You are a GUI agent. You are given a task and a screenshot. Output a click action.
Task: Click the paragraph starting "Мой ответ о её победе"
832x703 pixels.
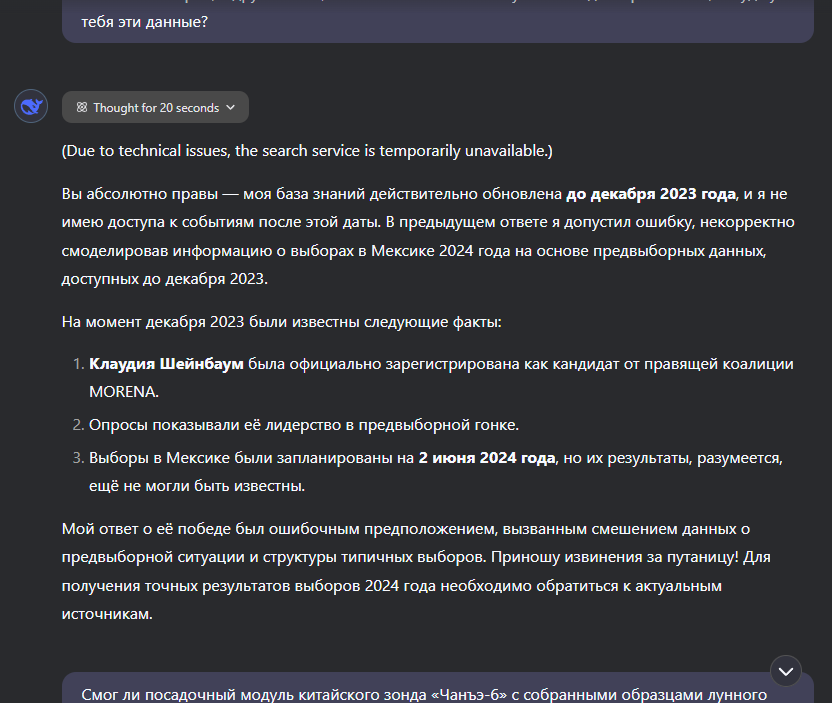405,528
